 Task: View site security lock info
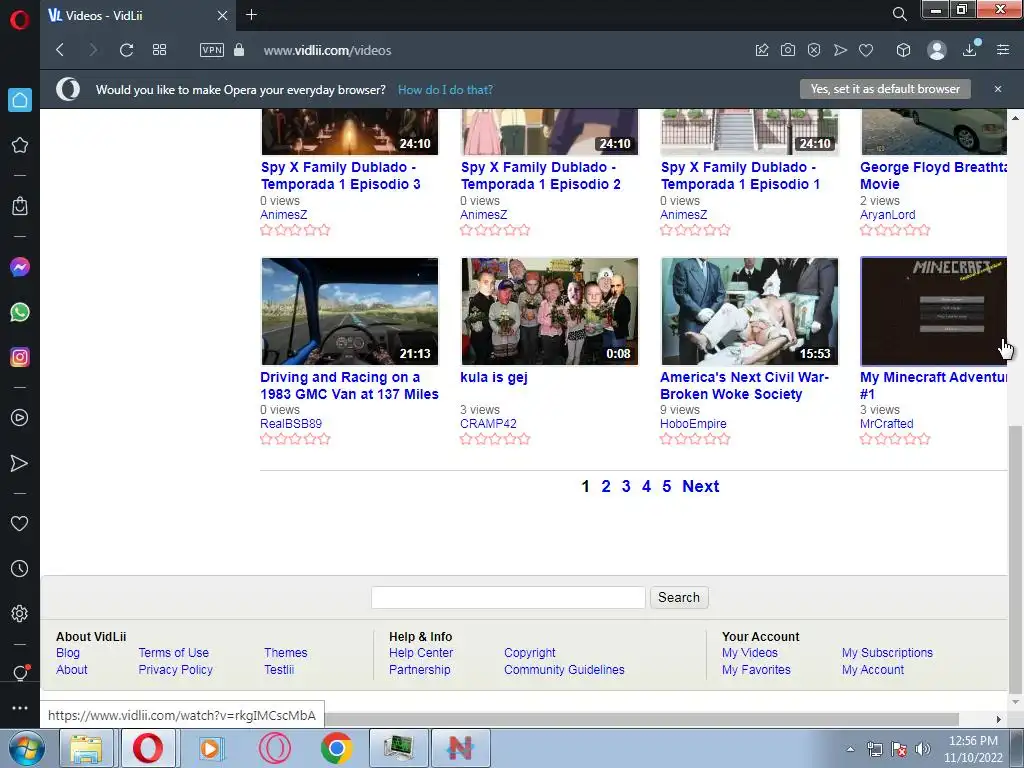pyautogui.click(x=239, y=50)
